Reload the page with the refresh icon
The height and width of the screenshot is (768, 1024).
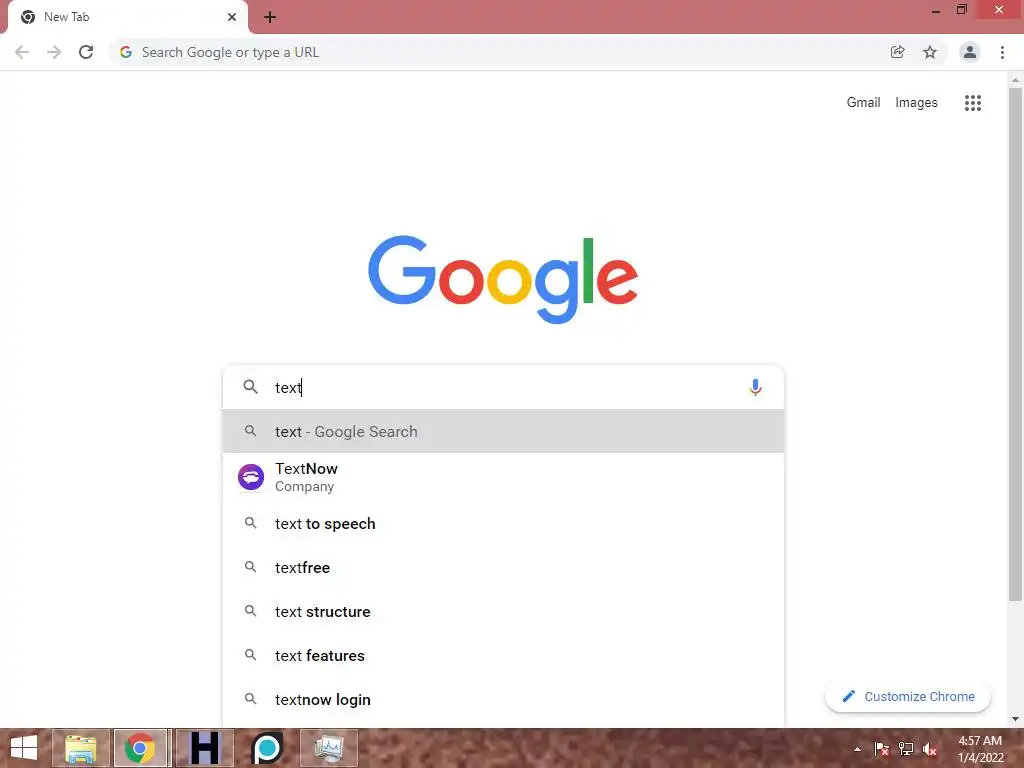point(86,52)
